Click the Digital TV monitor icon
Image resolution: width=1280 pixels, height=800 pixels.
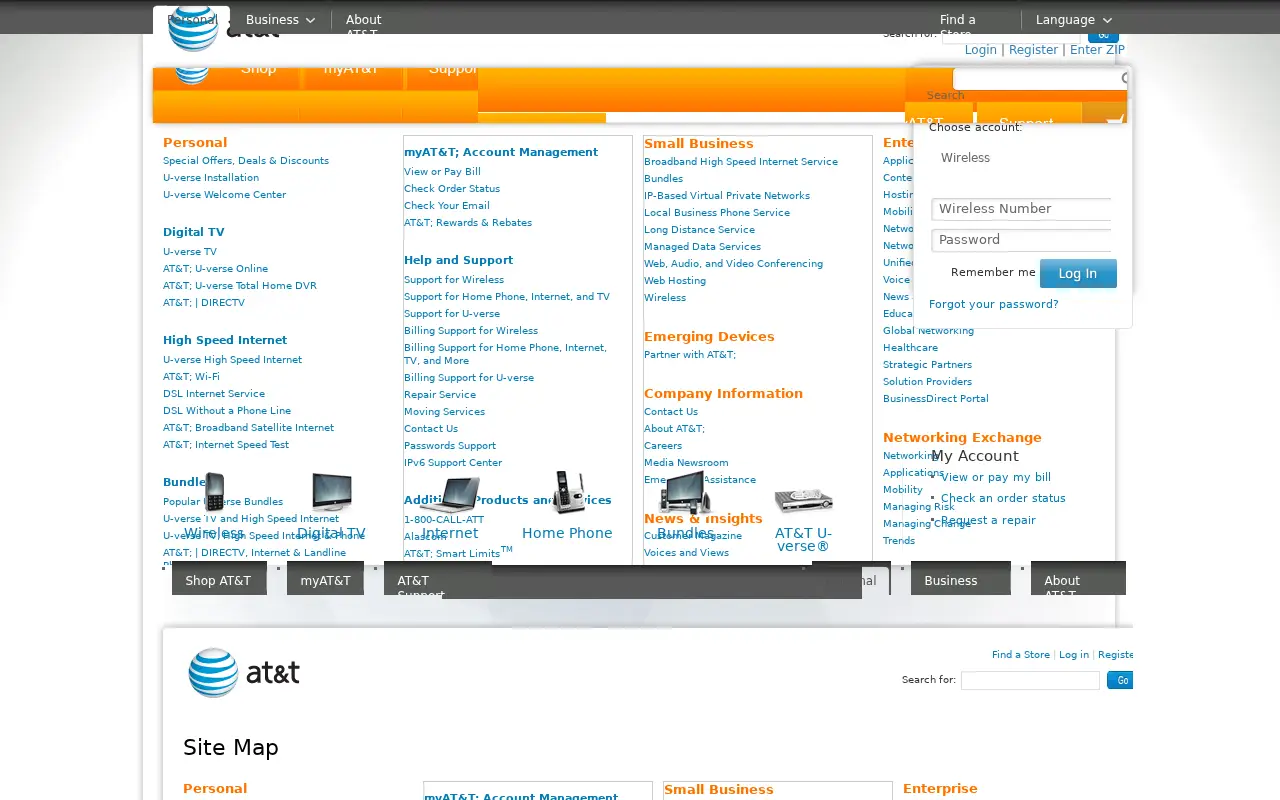331,492
